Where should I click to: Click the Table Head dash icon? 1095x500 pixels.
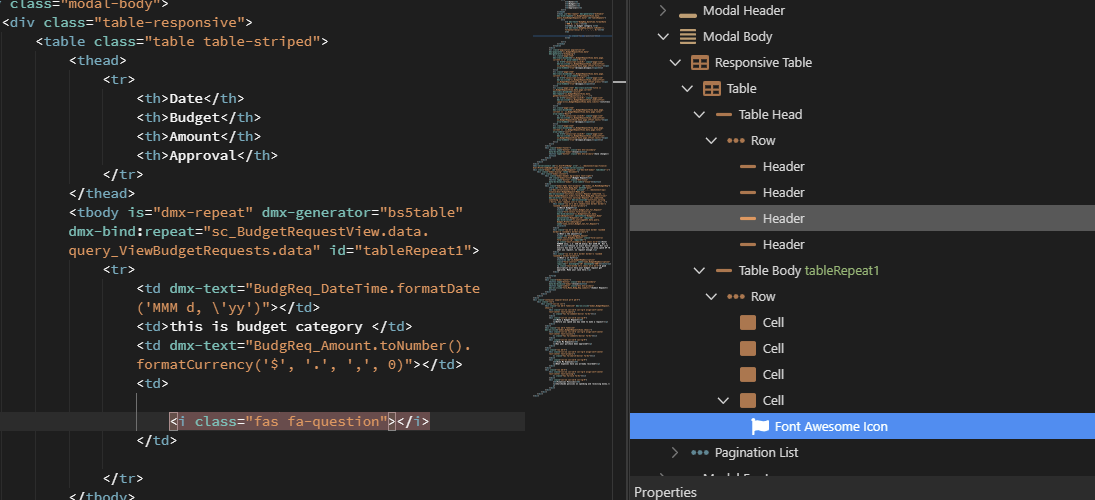point(724,115)
